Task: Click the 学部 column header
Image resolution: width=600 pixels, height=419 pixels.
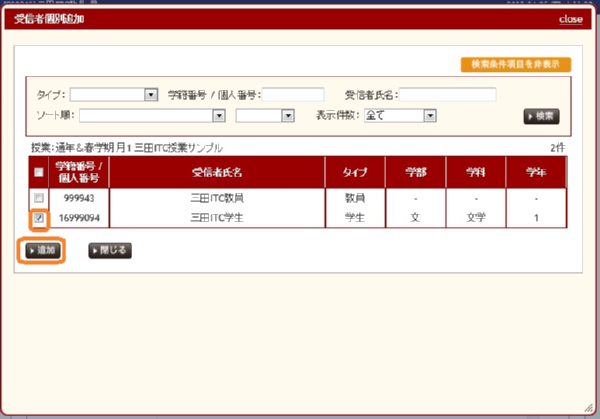Action: [x=414, y=172]
